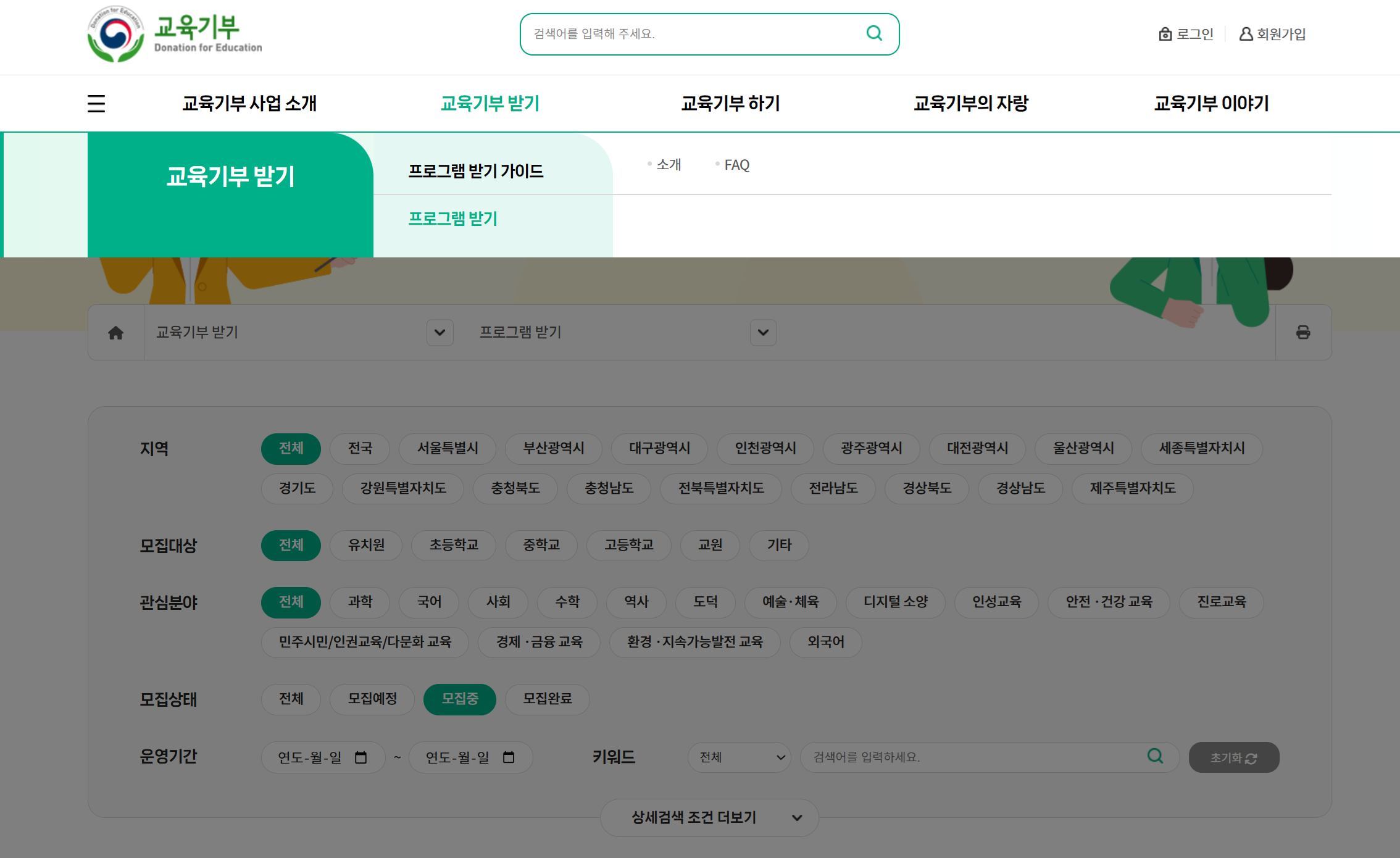
Task: Toggle 초등학교 target filter
Action: [x=454, y=545]
